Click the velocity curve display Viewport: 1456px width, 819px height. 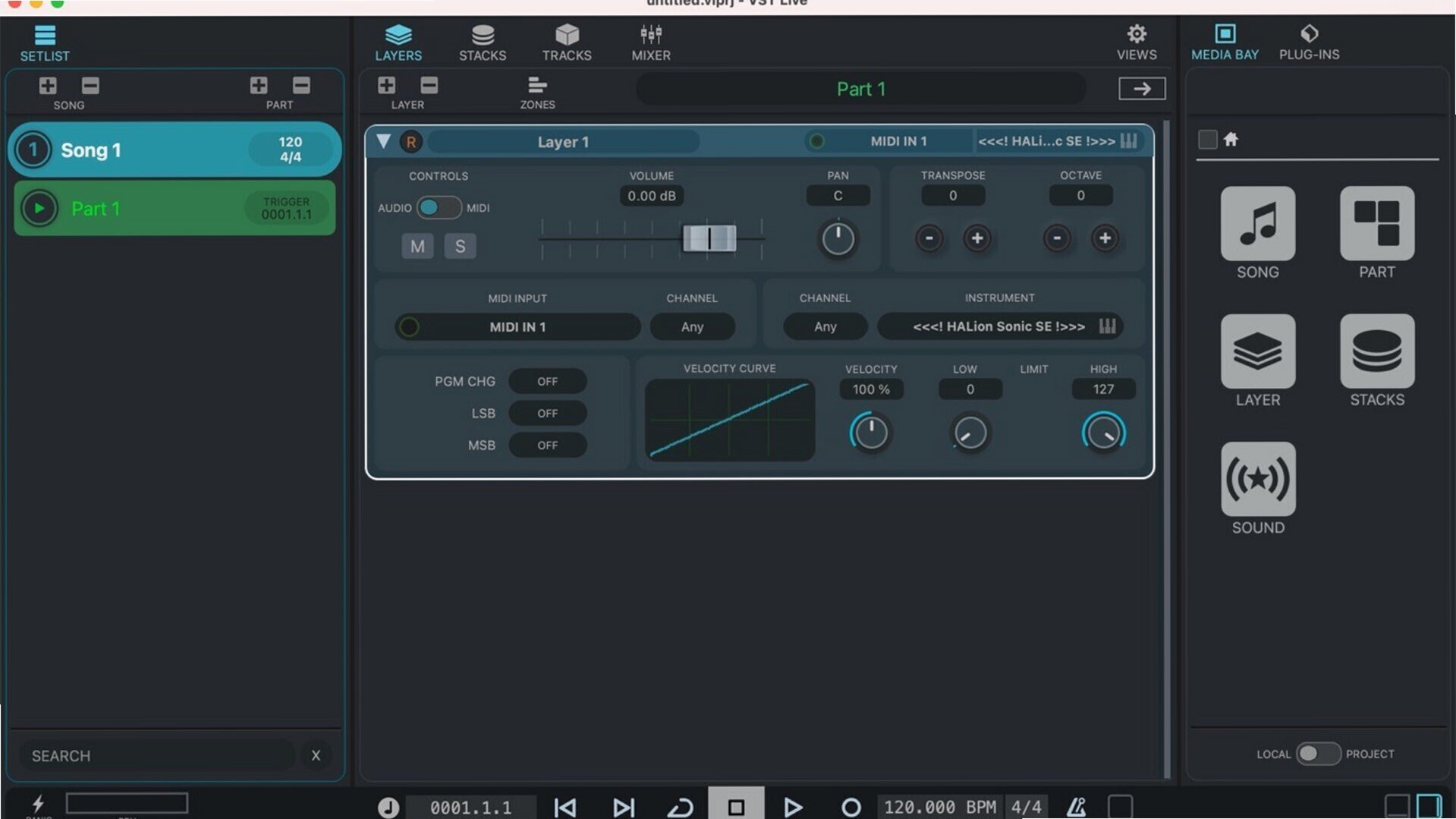point(729,420)
